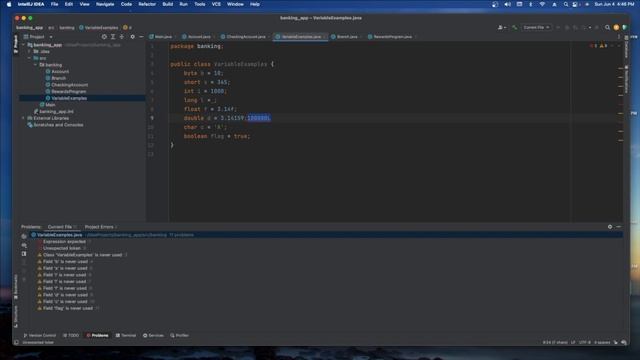640x360 pixels.
Task: Expand External Libraries node
Action: pos(24,118)
